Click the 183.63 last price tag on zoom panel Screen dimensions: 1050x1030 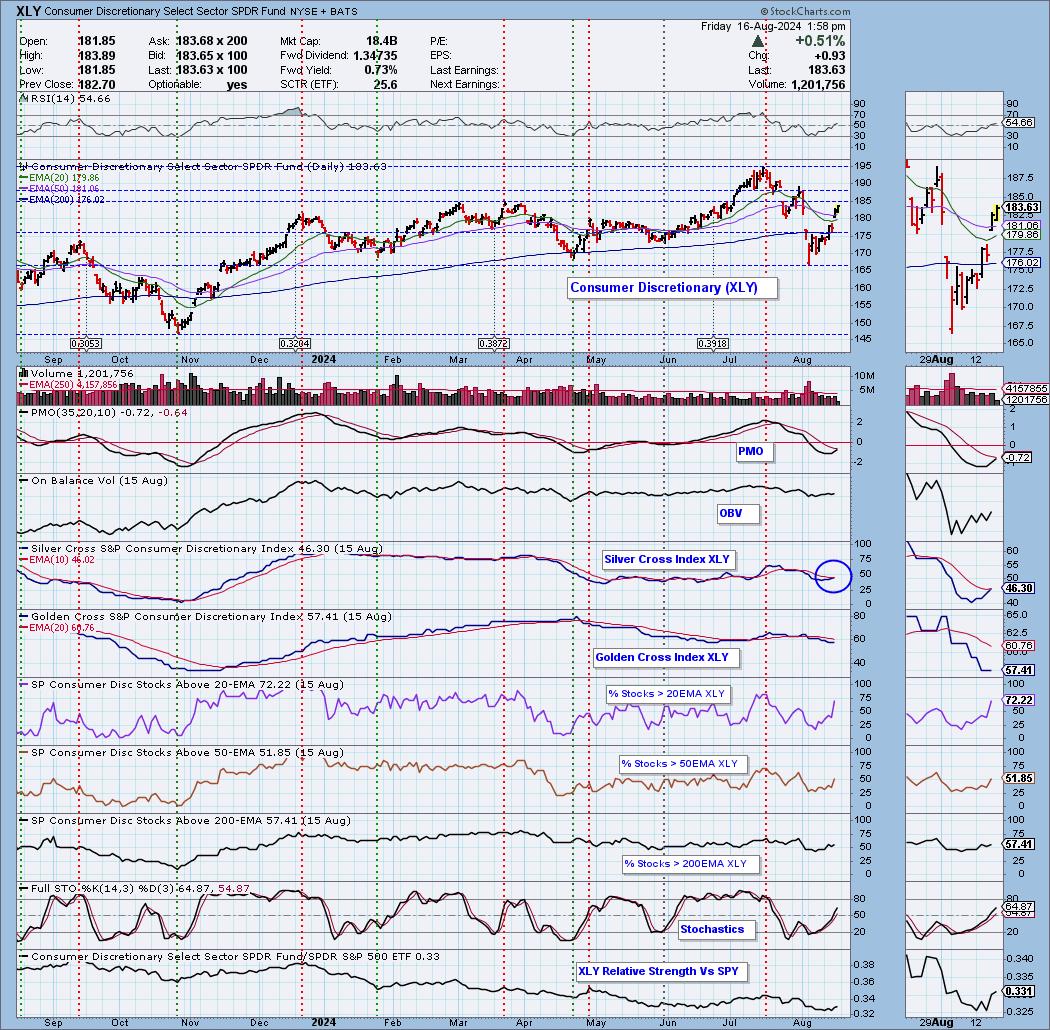click(x=1021, y=207)
